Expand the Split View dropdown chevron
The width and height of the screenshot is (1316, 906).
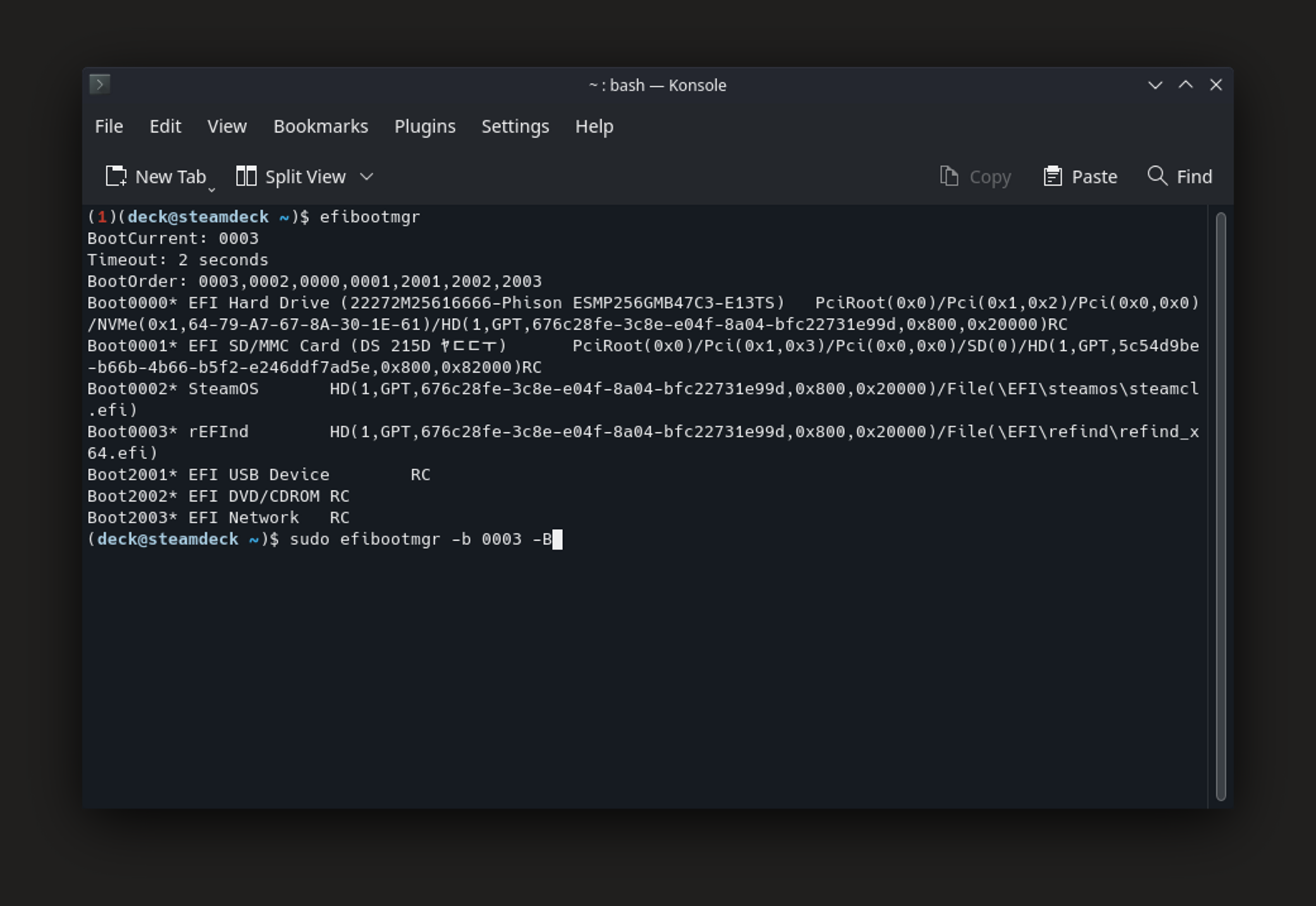pos(367,176)
